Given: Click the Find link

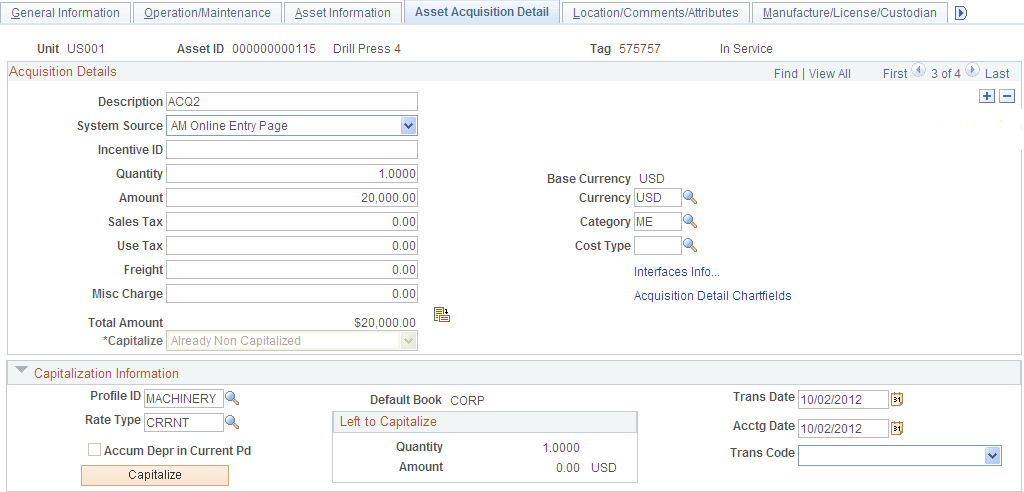Looking at the screenshot, I should 786,74.
